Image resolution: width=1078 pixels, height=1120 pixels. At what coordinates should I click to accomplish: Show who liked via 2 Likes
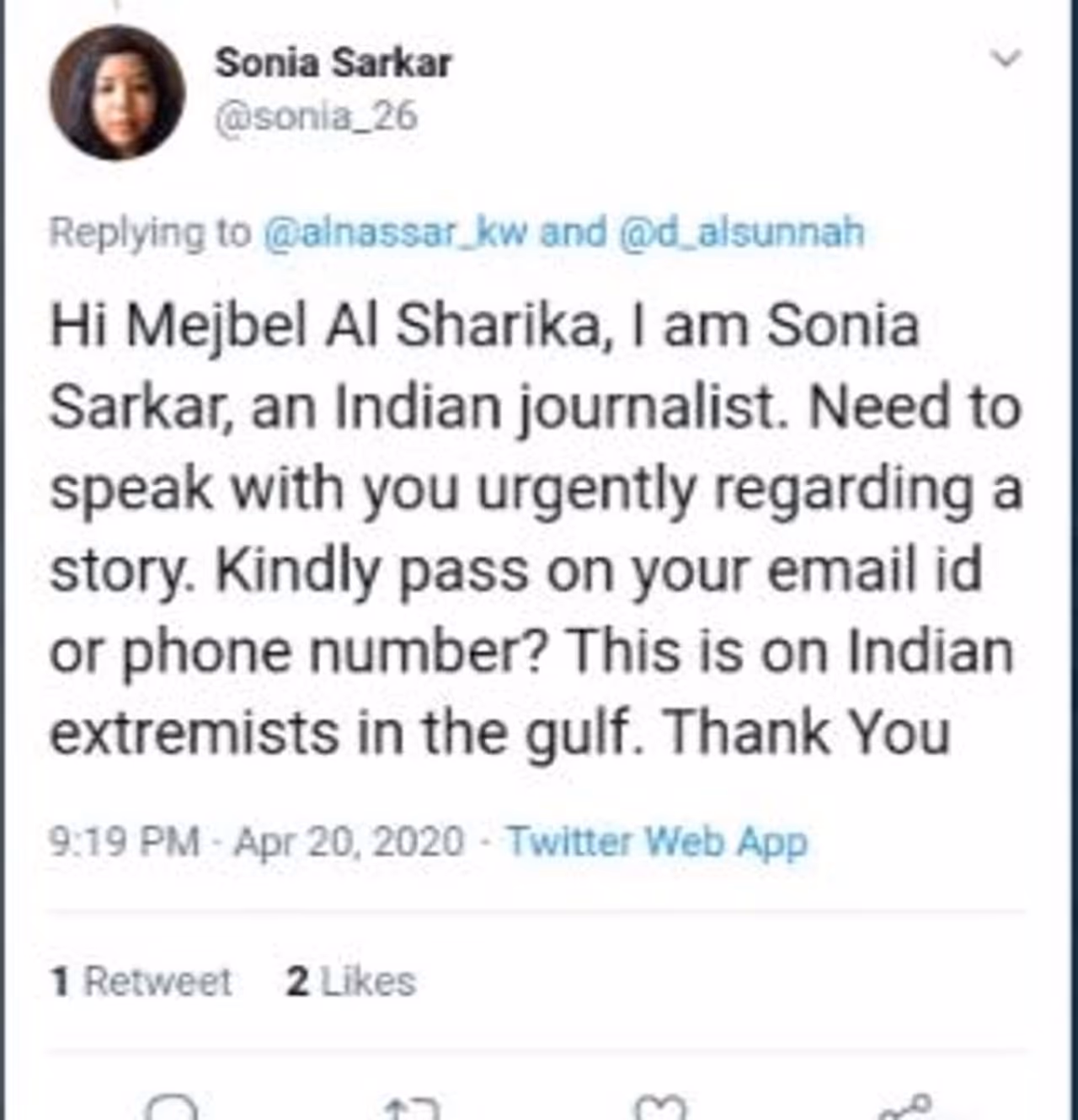350,982
